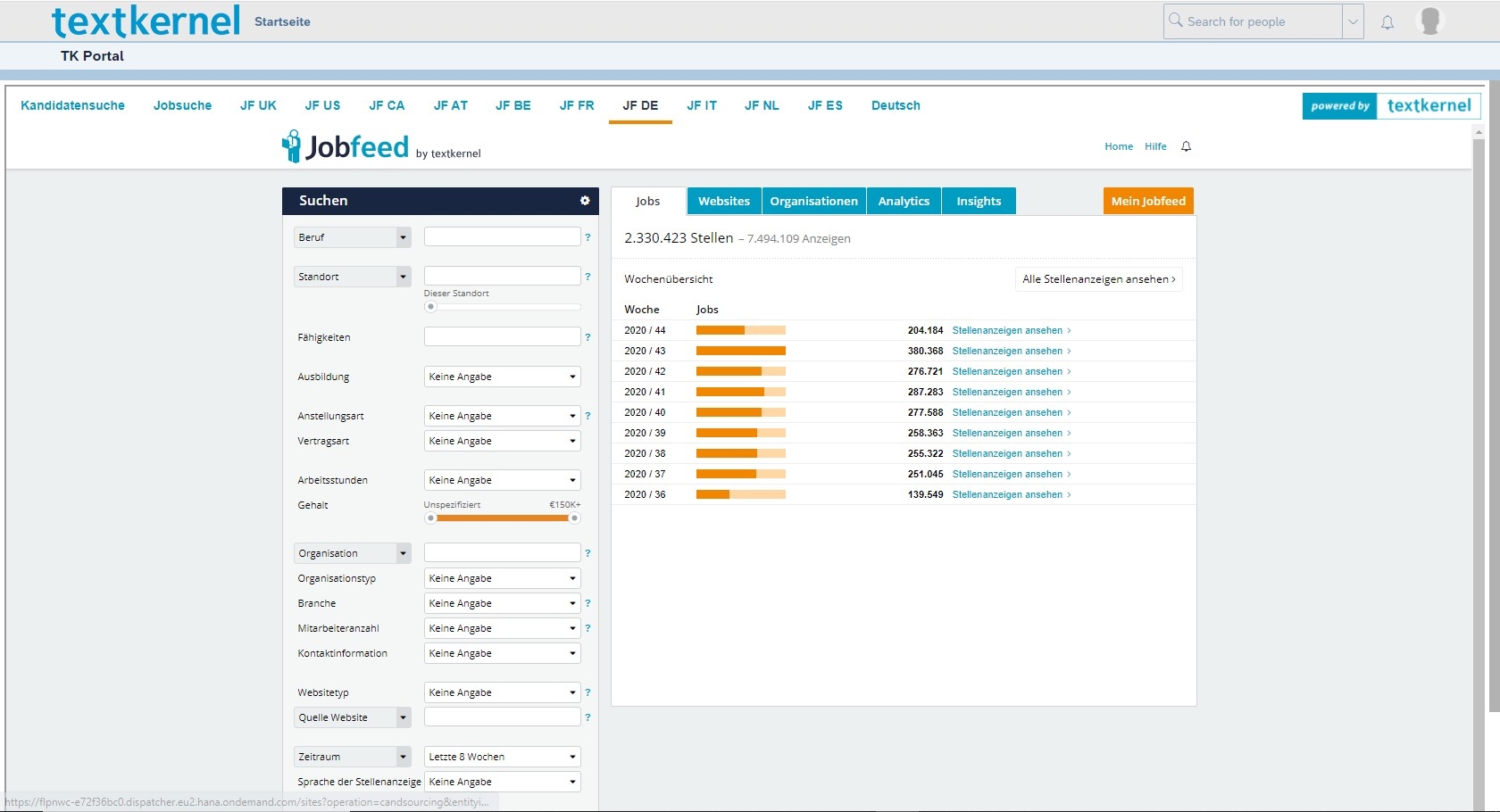
Task: Expand the Search for people dropdown arrow
Action: coord(1353,21)
